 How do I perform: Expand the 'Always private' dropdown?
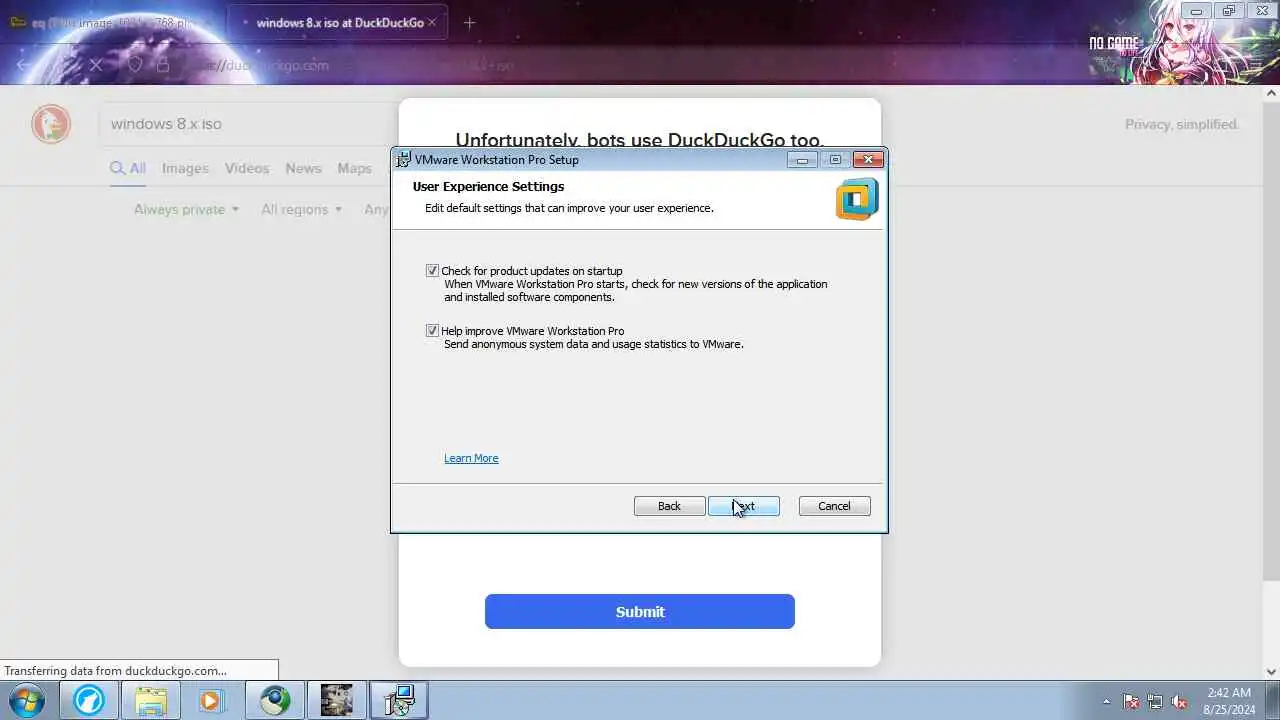pos(186,209)
